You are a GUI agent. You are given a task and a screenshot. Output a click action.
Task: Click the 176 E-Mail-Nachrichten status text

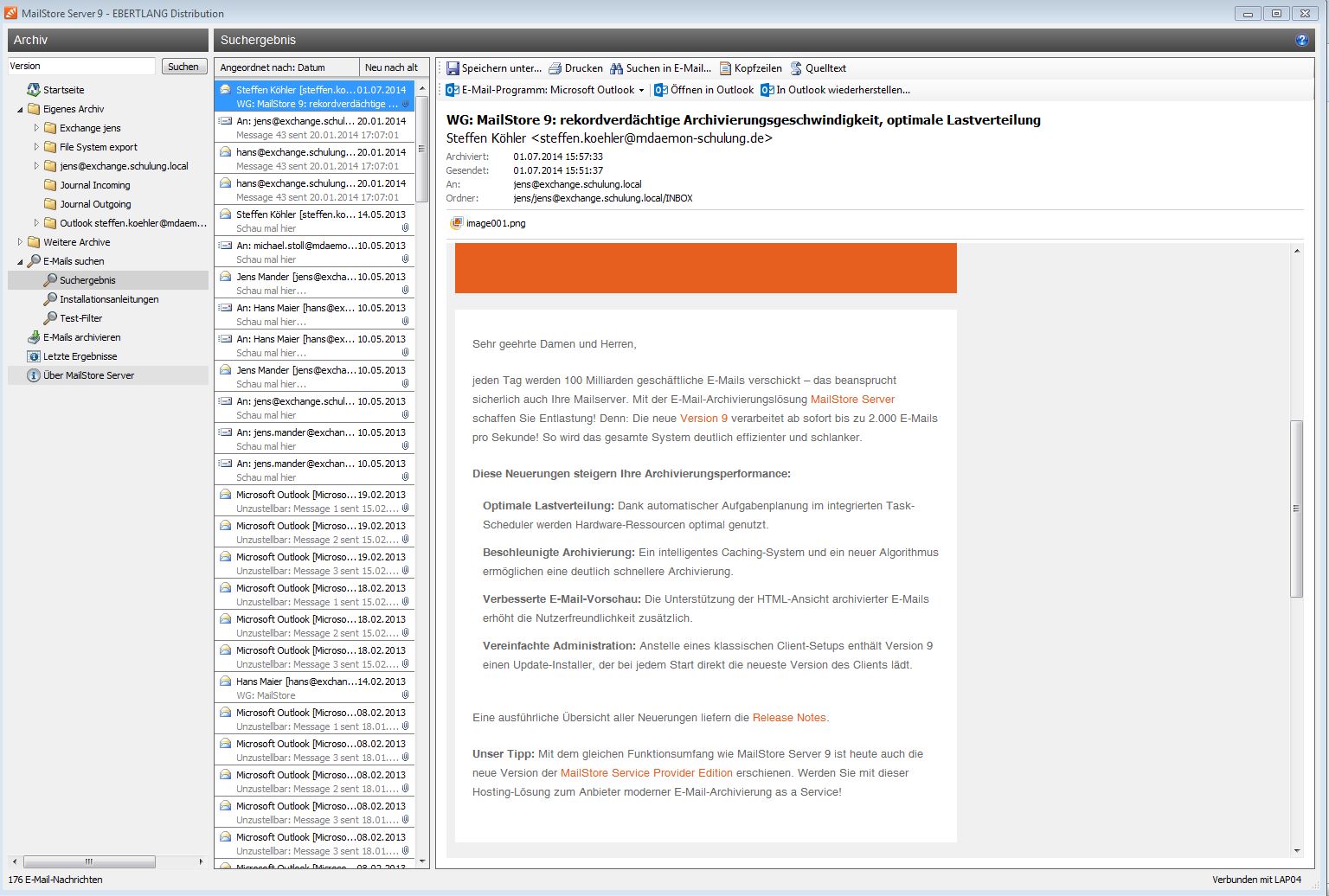55,880
